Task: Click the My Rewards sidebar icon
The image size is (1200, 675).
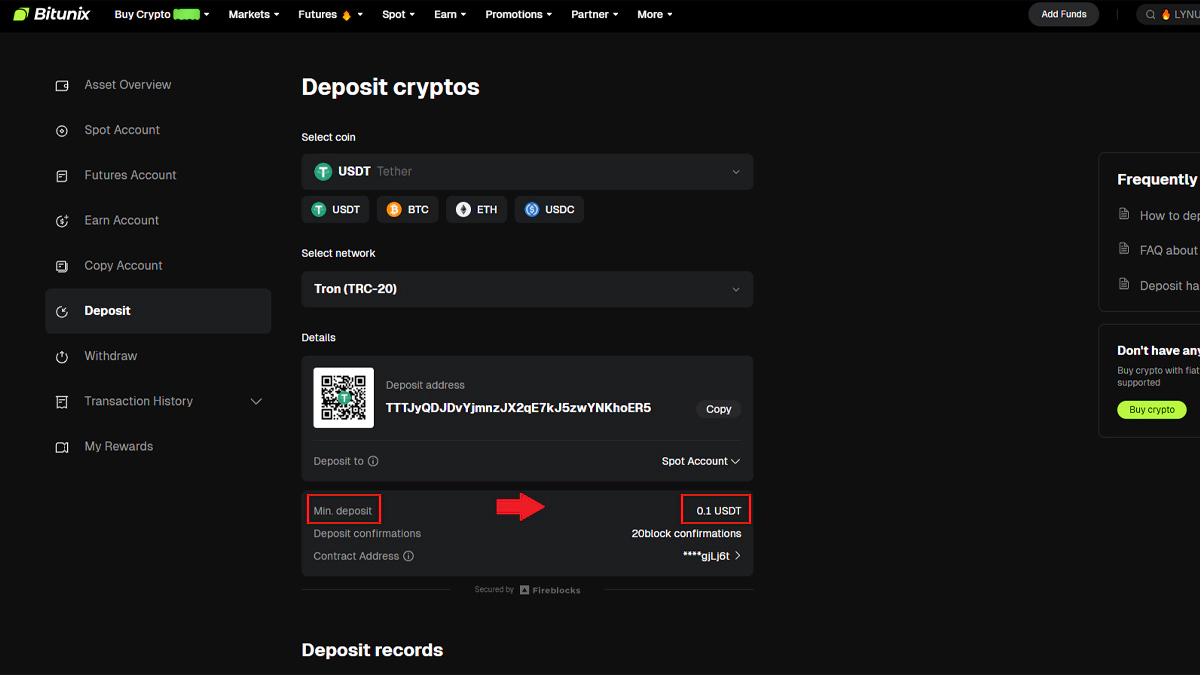Action: click(62, 447)
